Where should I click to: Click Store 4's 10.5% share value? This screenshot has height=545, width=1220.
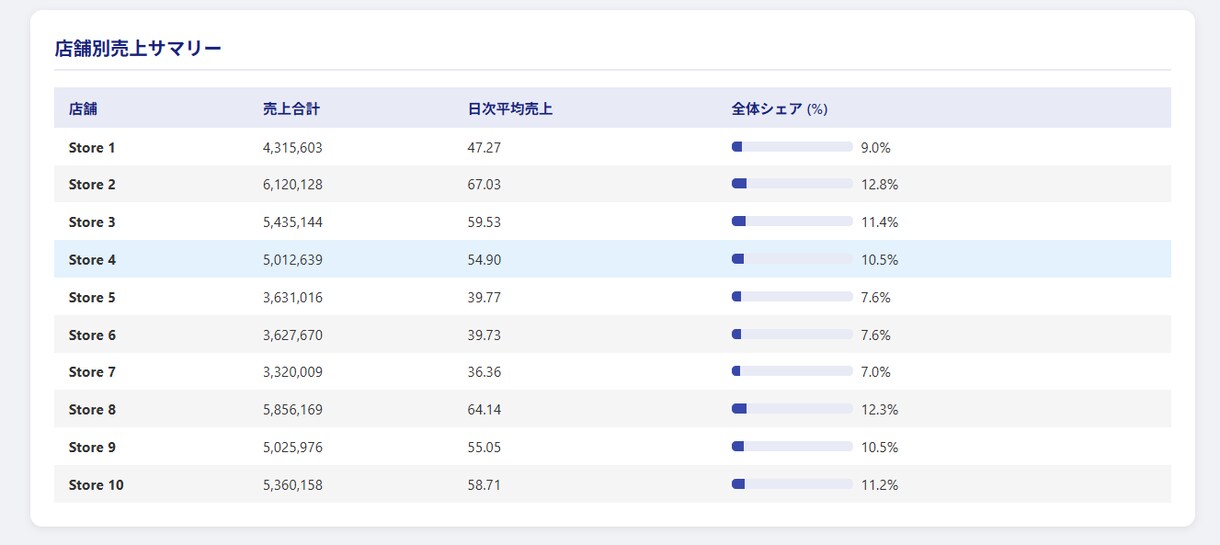point(879,259)
